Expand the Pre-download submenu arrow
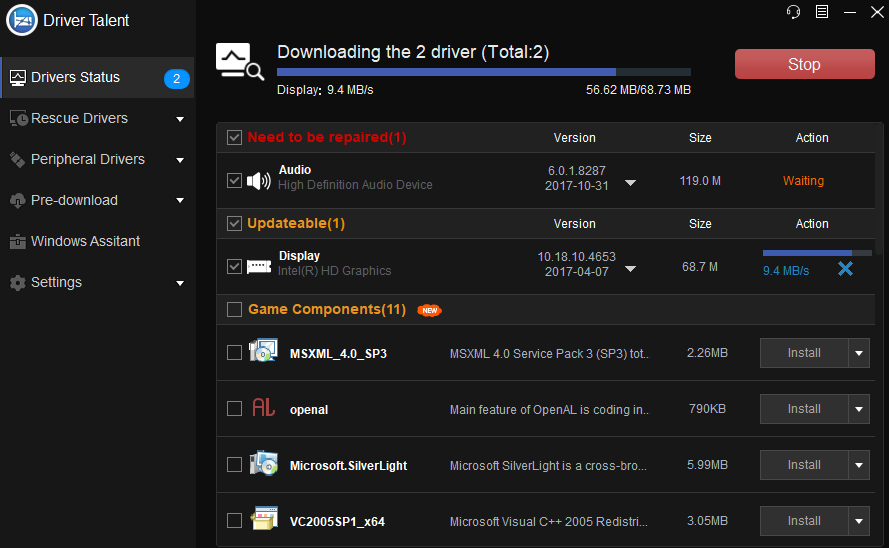Viewport: 889px width, 548px height. 180,201
